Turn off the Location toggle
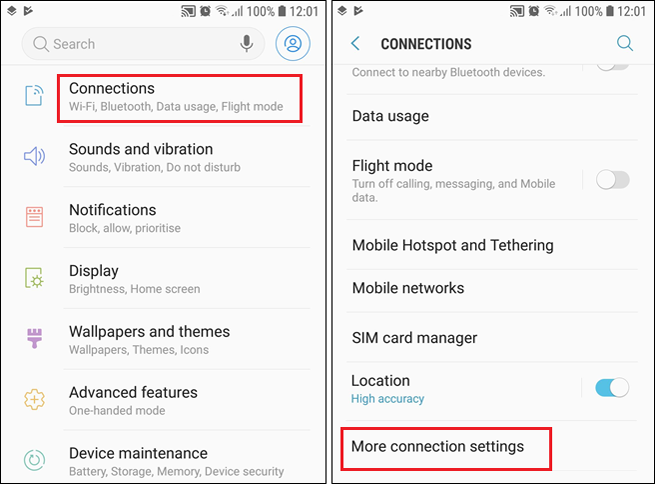 click(612, 388)
